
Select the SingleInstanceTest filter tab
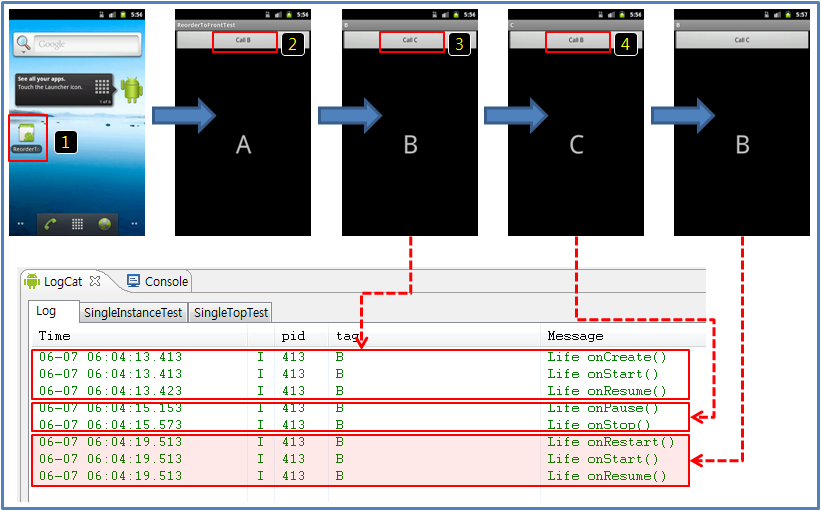tap(133, 313)
